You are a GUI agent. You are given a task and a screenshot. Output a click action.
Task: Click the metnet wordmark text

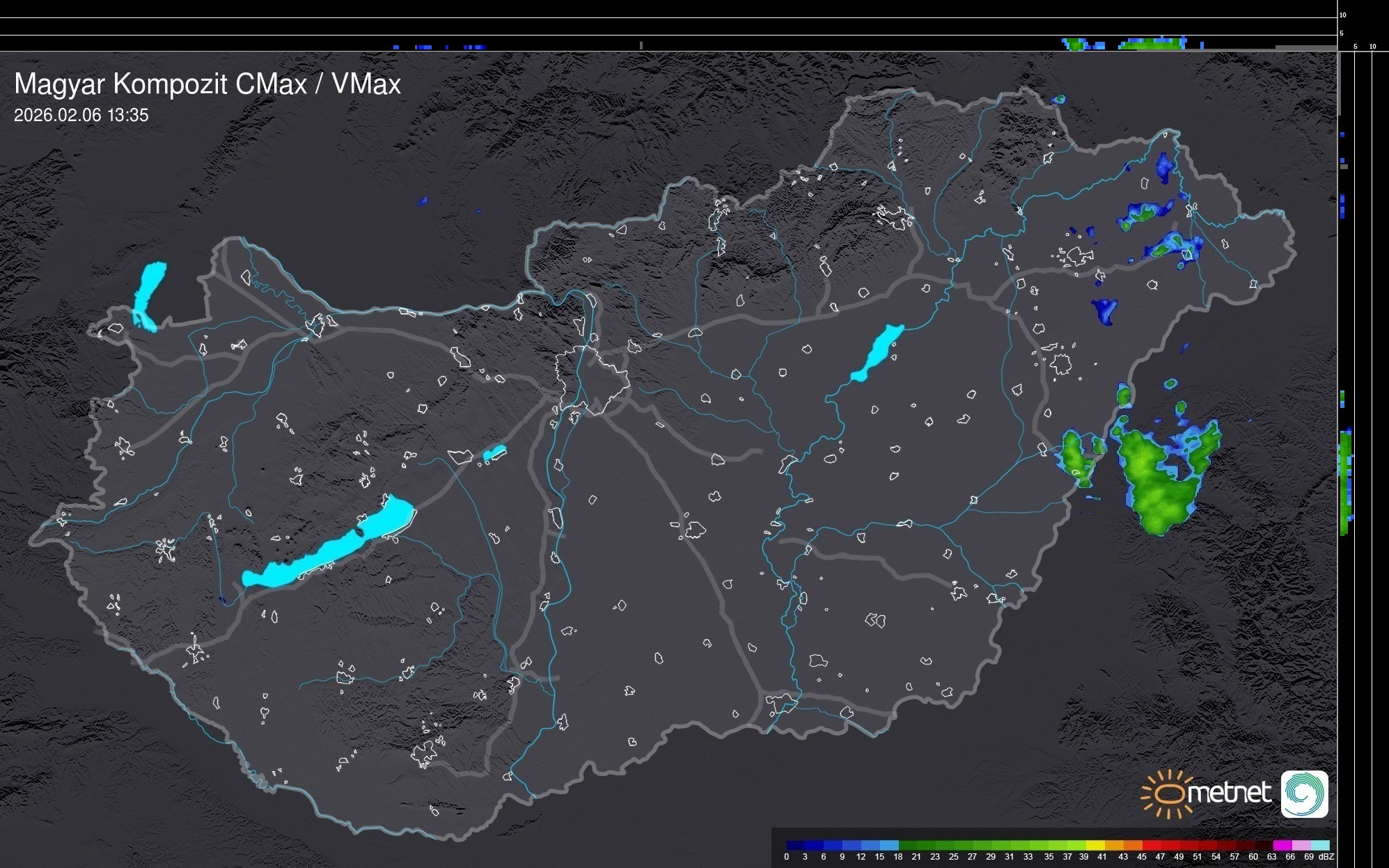click(x=1229, y=794)
